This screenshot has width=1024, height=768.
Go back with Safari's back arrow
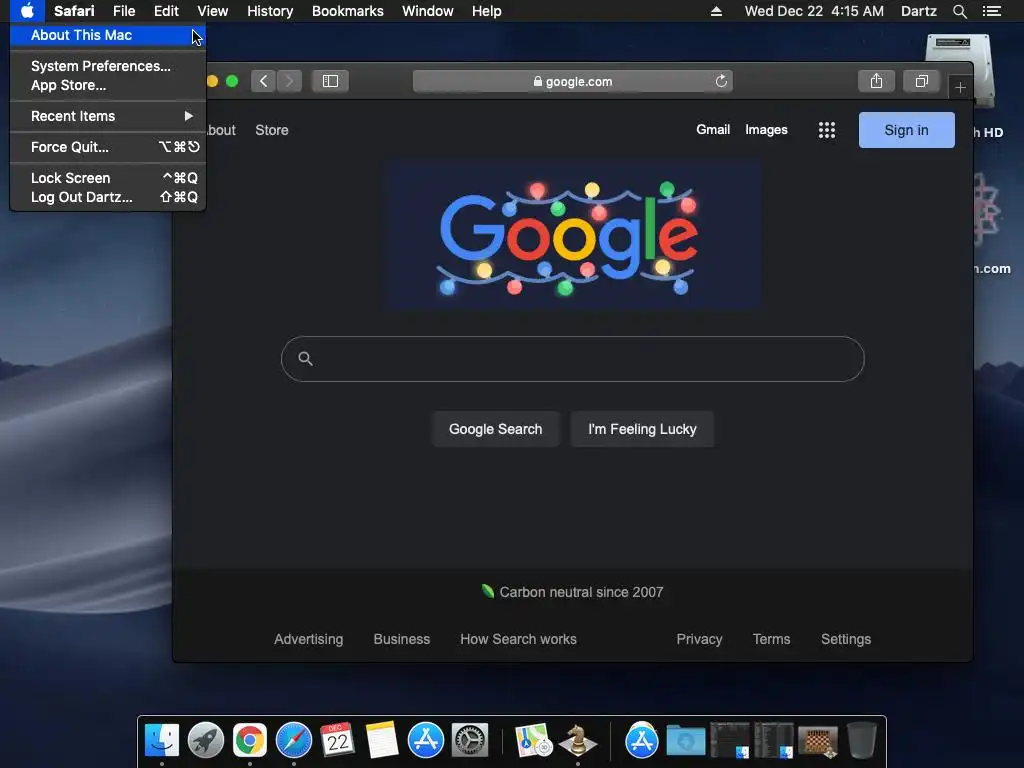(263, 81)
